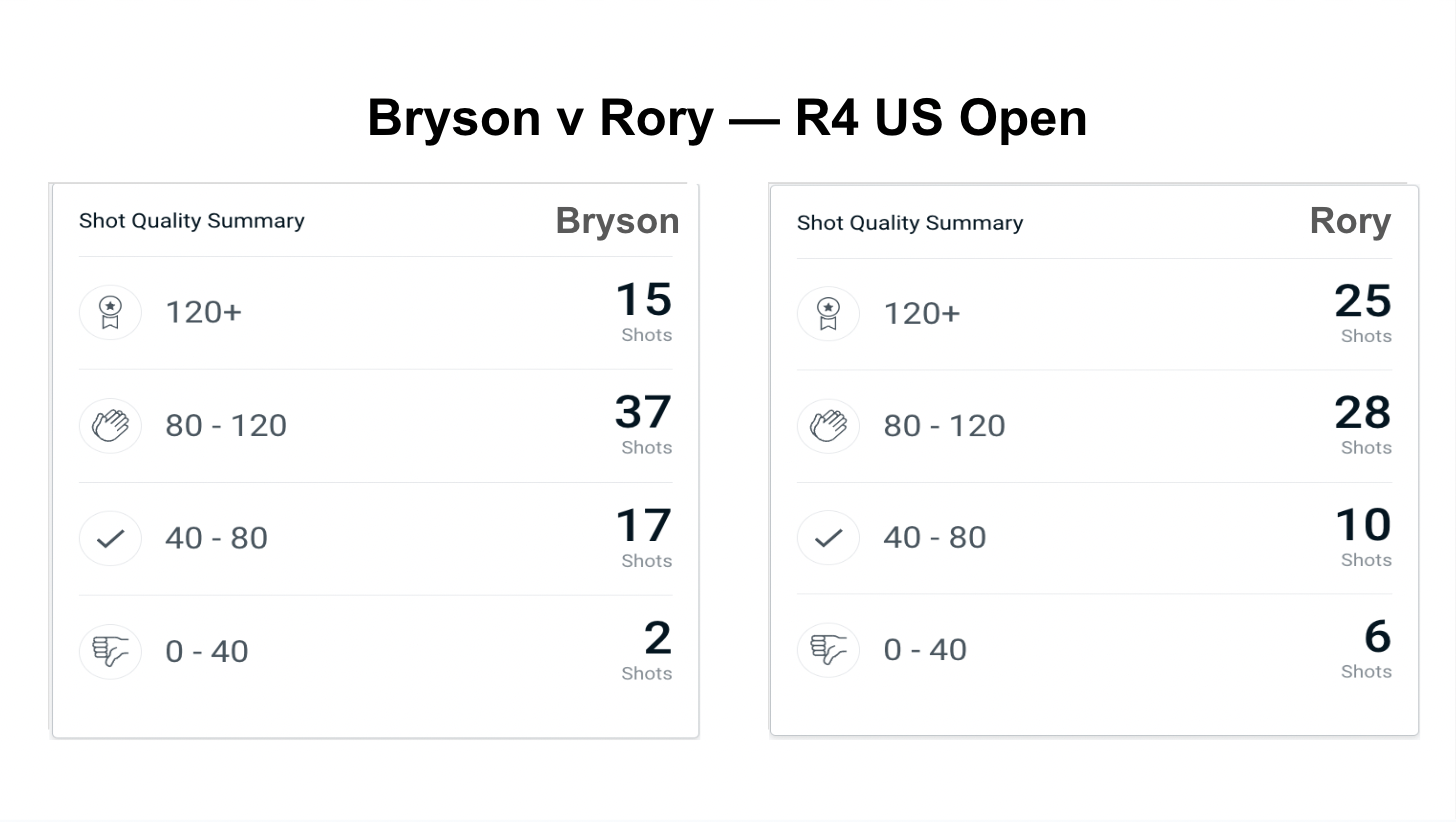Select Bryson's 15 shots count

tap(643, 300)
